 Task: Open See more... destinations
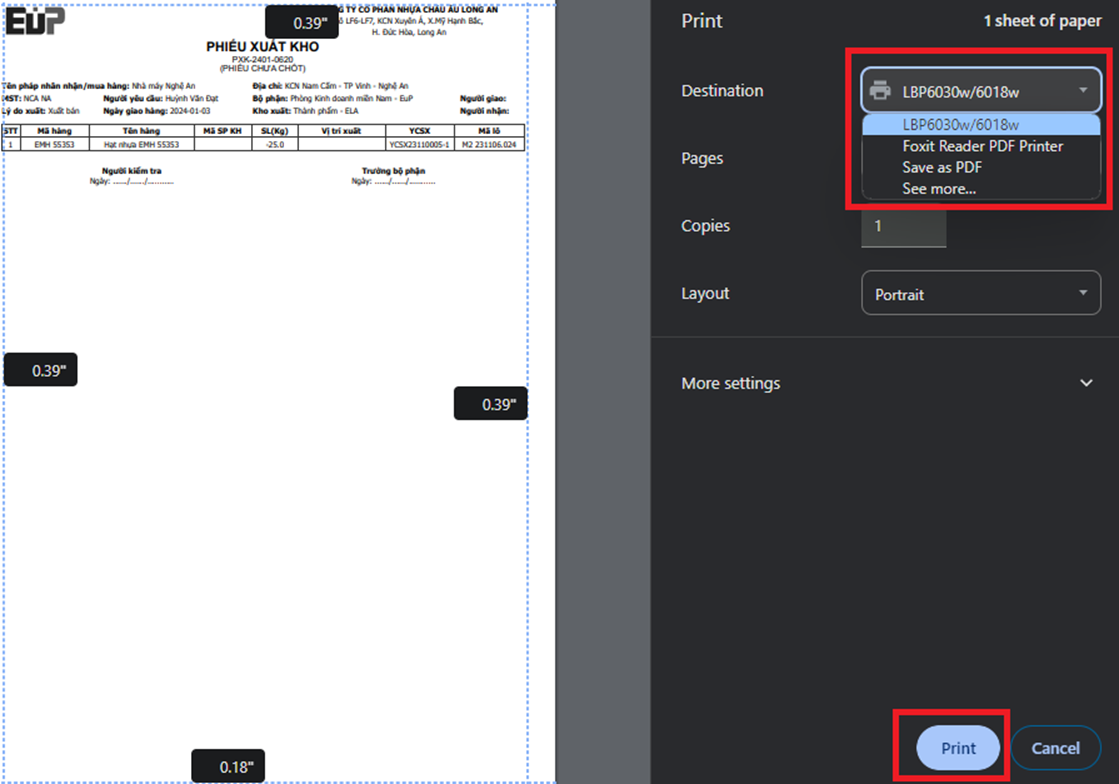(939, 188)
